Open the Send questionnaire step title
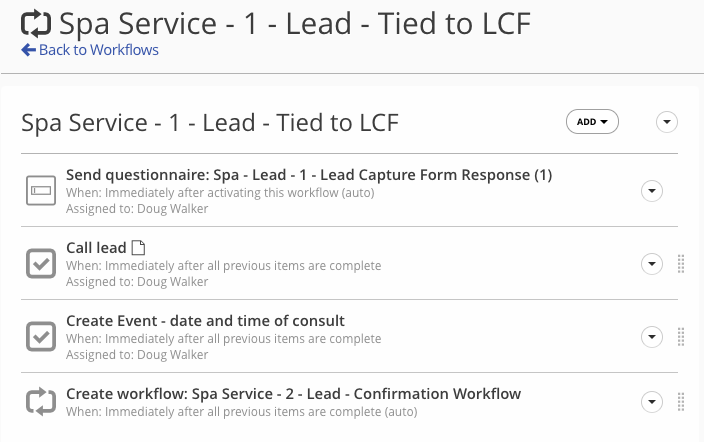Image resolution: width=704 pixels, height=442 pixels. (x=308, y=175)
